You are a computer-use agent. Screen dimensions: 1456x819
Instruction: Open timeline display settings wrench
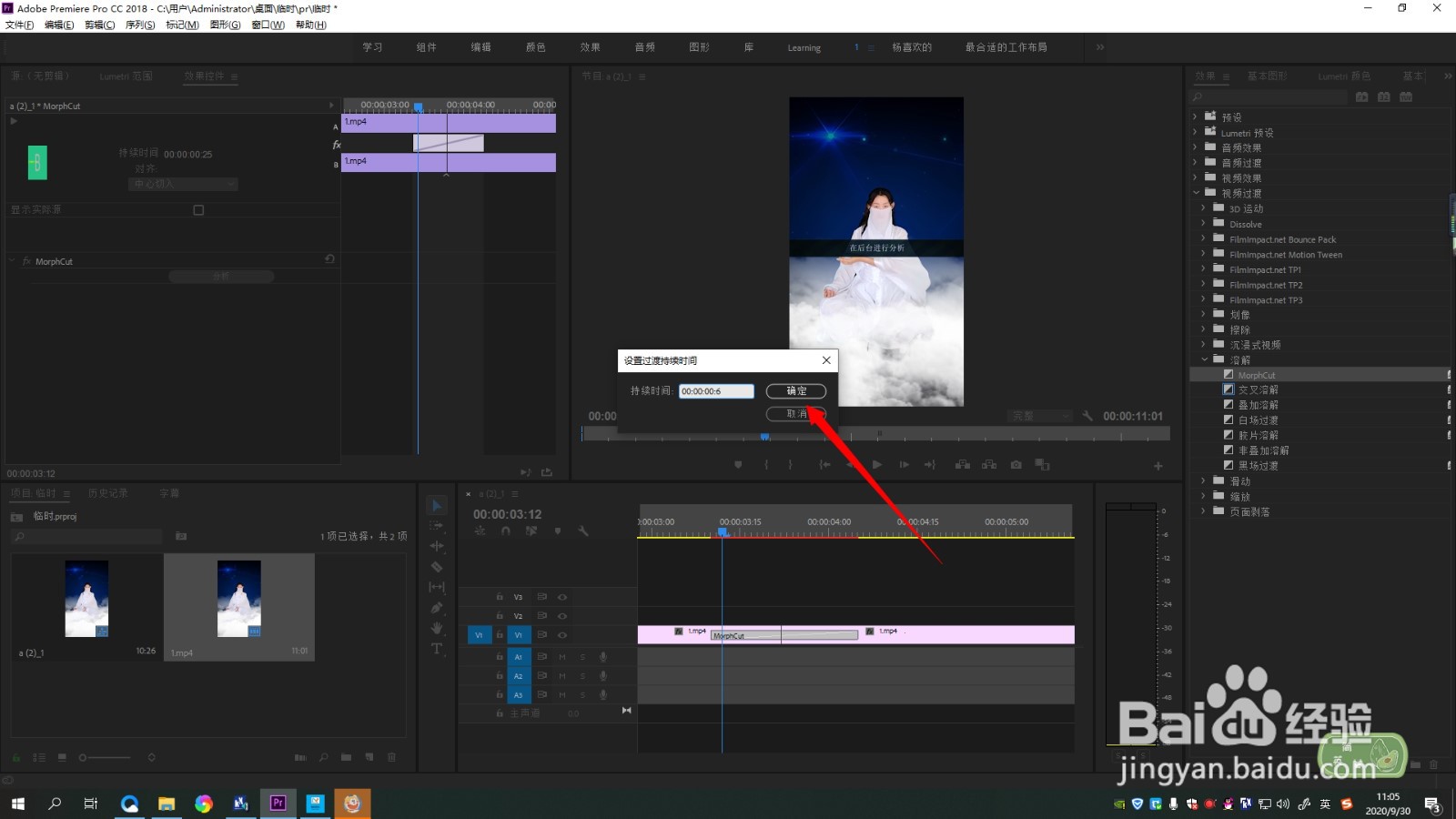coord(583,531)
